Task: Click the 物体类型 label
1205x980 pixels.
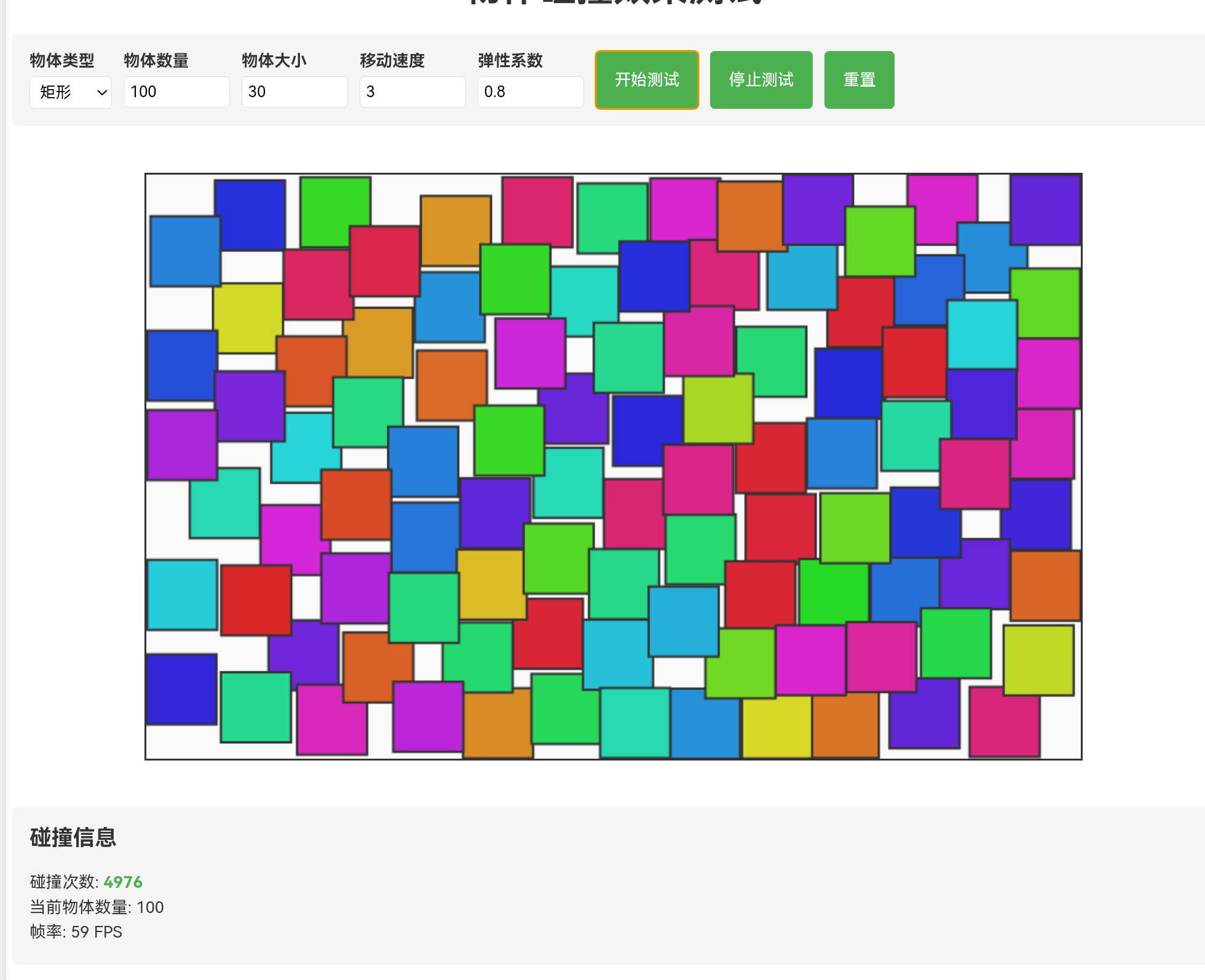Action: (x=61, y=60)
